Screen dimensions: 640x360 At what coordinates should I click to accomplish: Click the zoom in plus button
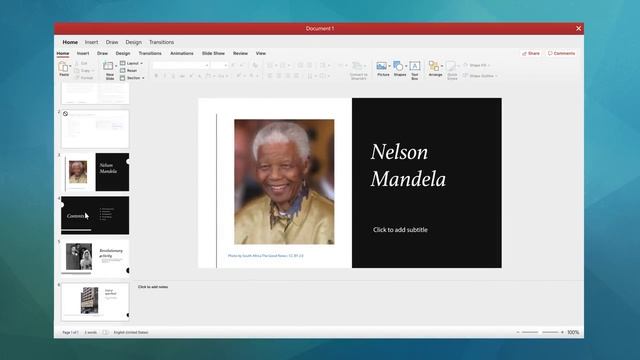click(562, 332)
